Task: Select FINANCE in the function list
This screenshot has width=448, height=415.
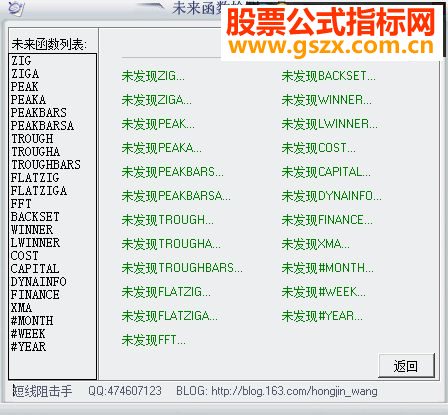Action: [35, 295]
